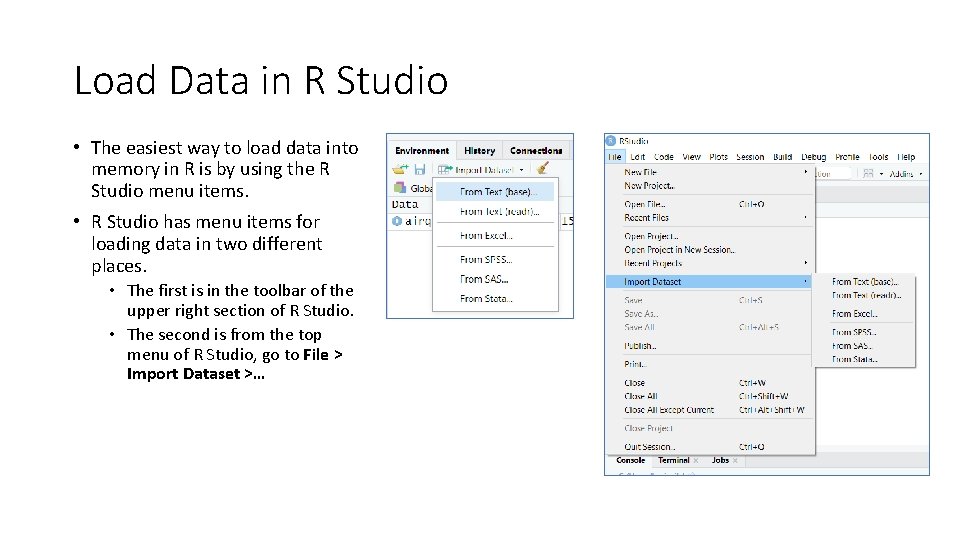This screenshot has width=960, height=540.
Task: Click the broom icon to clear the environment
Action: point(542,168)
